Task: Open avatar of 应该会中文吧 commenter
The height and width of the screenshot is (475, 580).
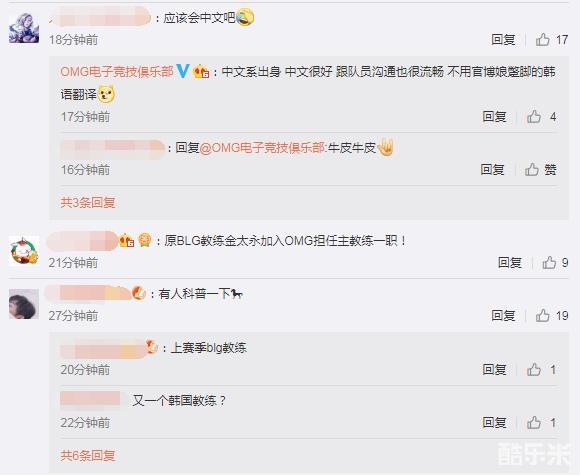Action: coord(24,28)
